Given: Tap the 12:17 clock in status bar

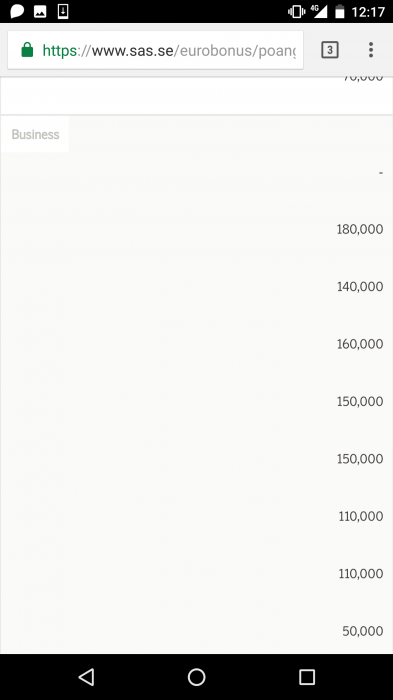Looking at the screenshot, I should 368,12.
